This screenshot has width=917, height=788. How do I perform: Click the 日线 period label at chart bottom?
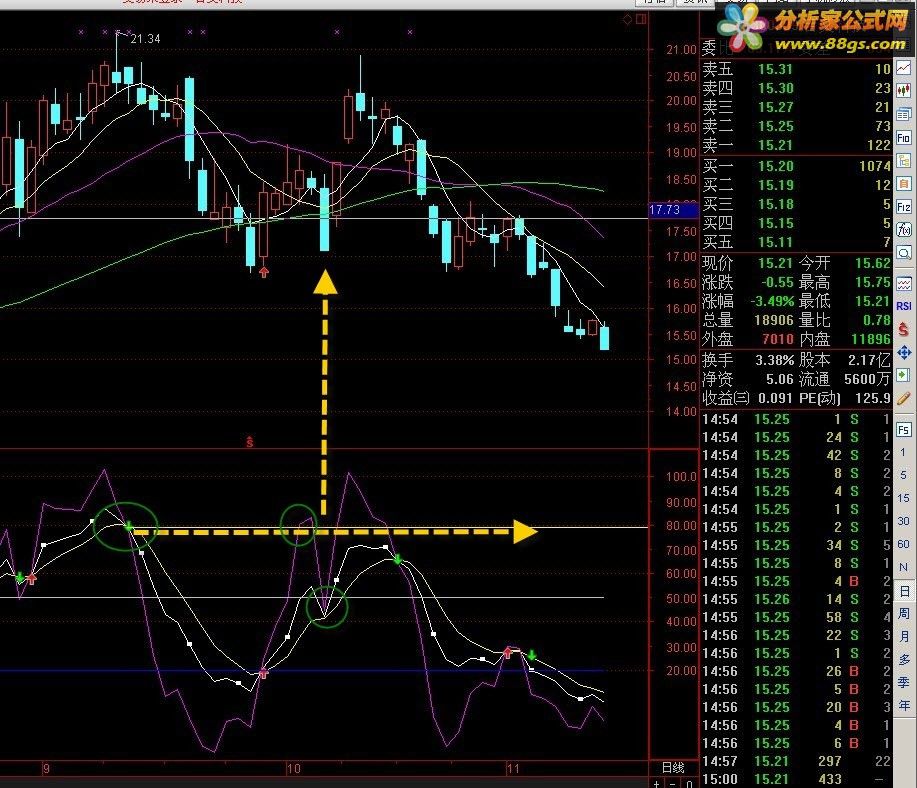coord(673,768)
